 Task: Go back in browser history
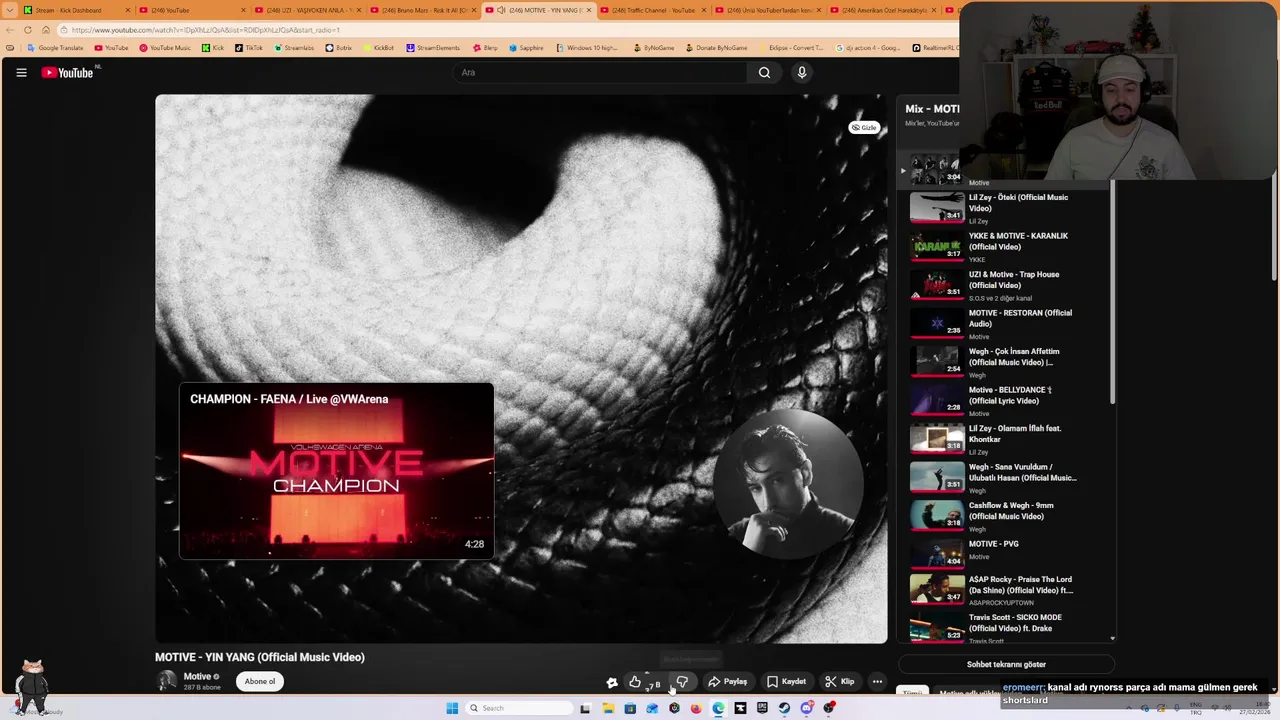tap(10, 30)
